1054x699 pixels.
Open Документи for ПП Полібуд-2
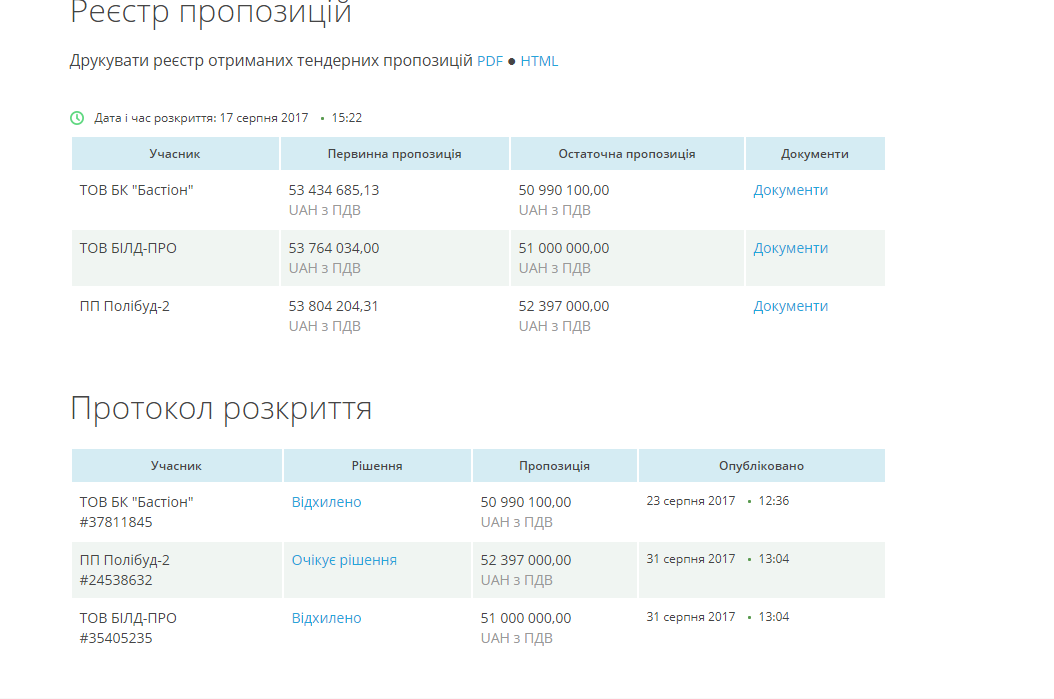pos(790,306)
